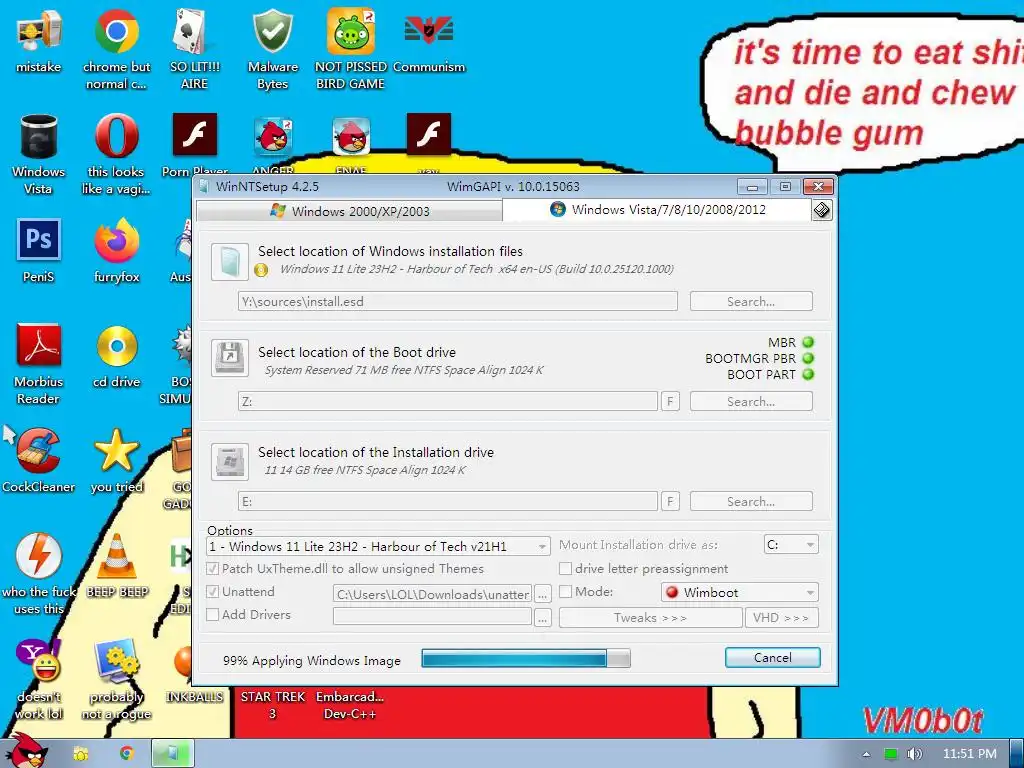
Task: Toggle Patch UxTheme.dll checkbox
Action: [212, 569]
